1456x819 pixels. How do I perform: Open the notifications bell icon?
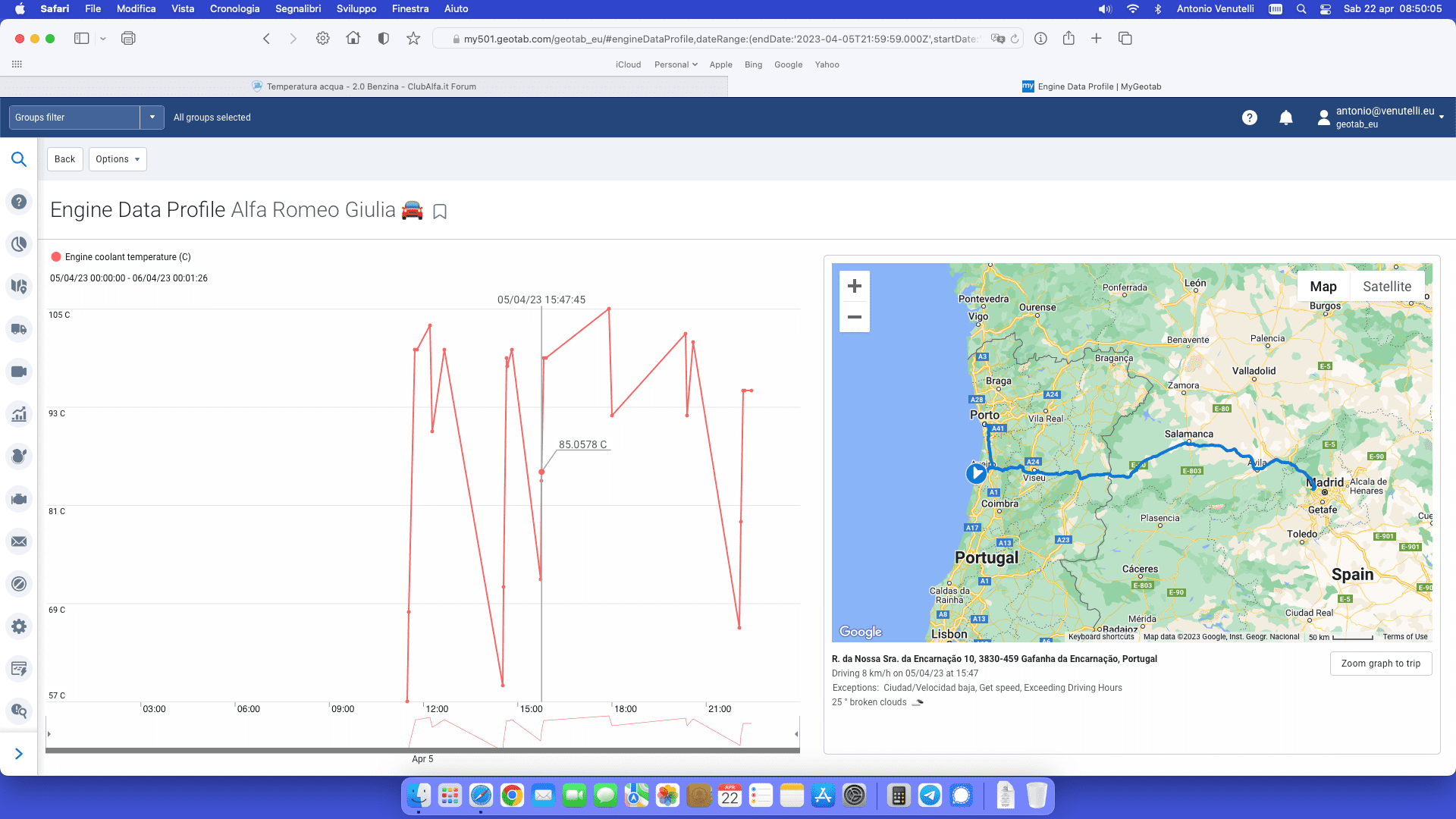1286,118
